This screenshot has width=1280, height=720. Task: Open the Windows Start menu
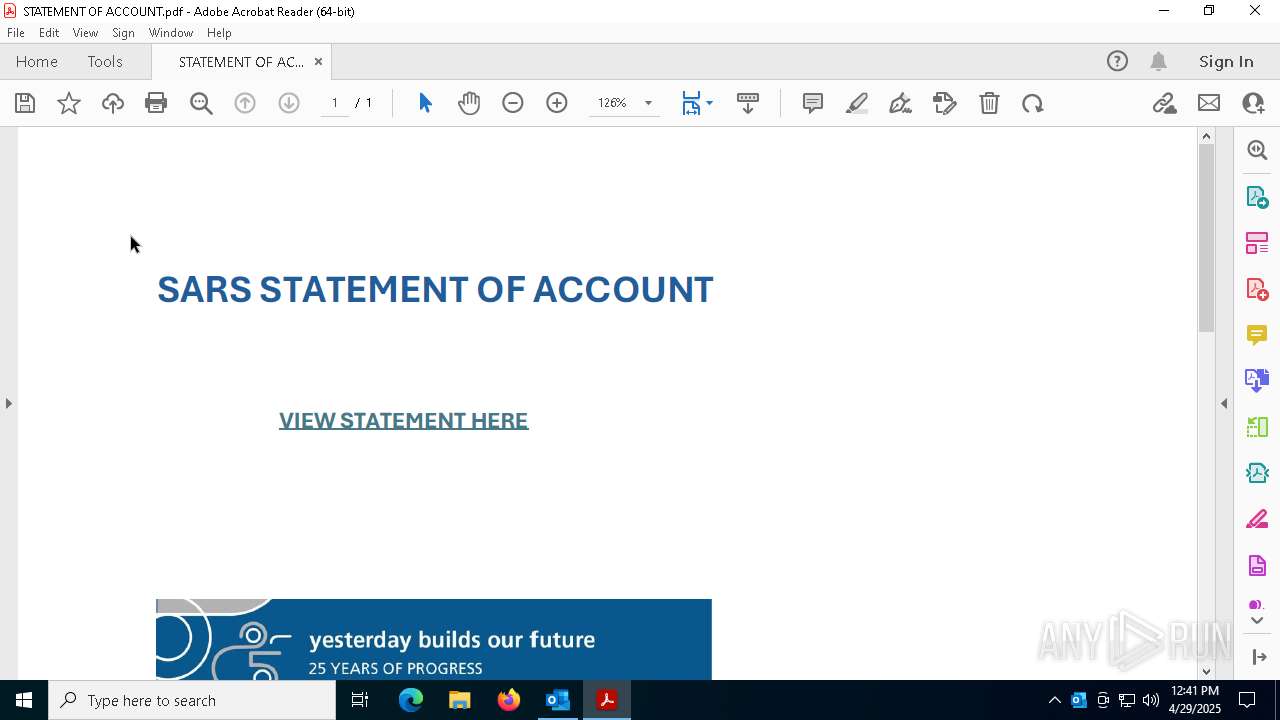coord(24,700)
